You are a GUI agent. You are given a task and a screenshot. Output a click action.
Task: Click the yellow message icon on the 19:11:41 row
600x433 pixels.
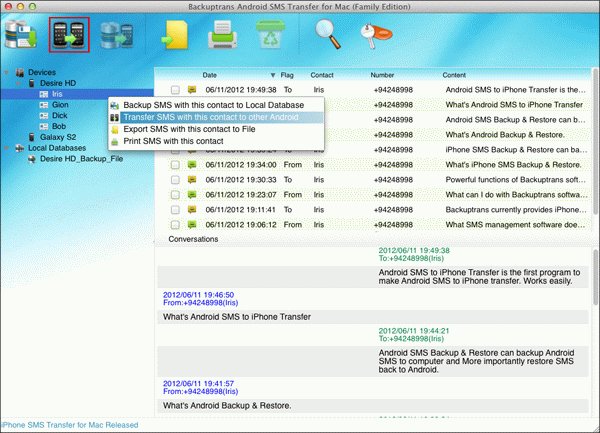click(192, 209)
